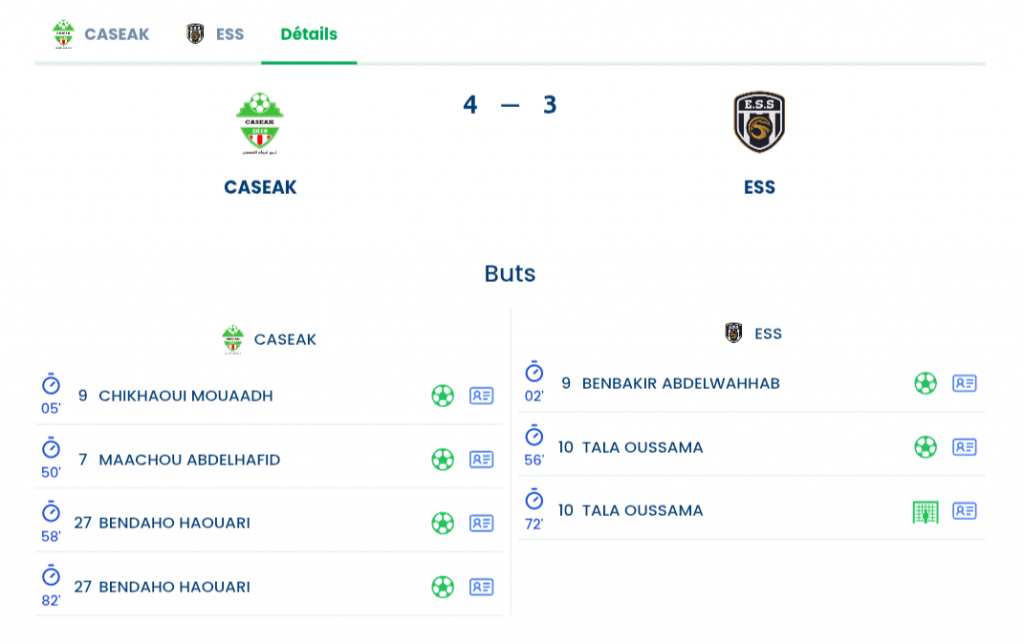Click Bendaho Haouari 82' player card icon
Screen dimensions: 1024x644
click(x=481, y=587)
